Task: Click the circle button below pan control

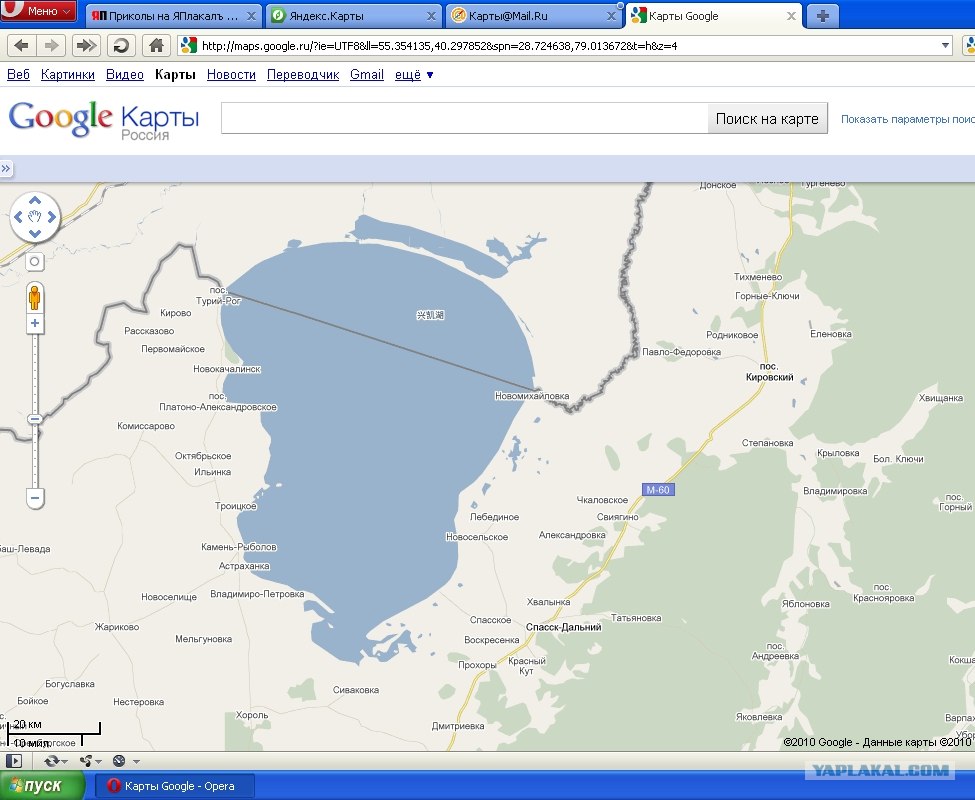Action: click(35, 262)
